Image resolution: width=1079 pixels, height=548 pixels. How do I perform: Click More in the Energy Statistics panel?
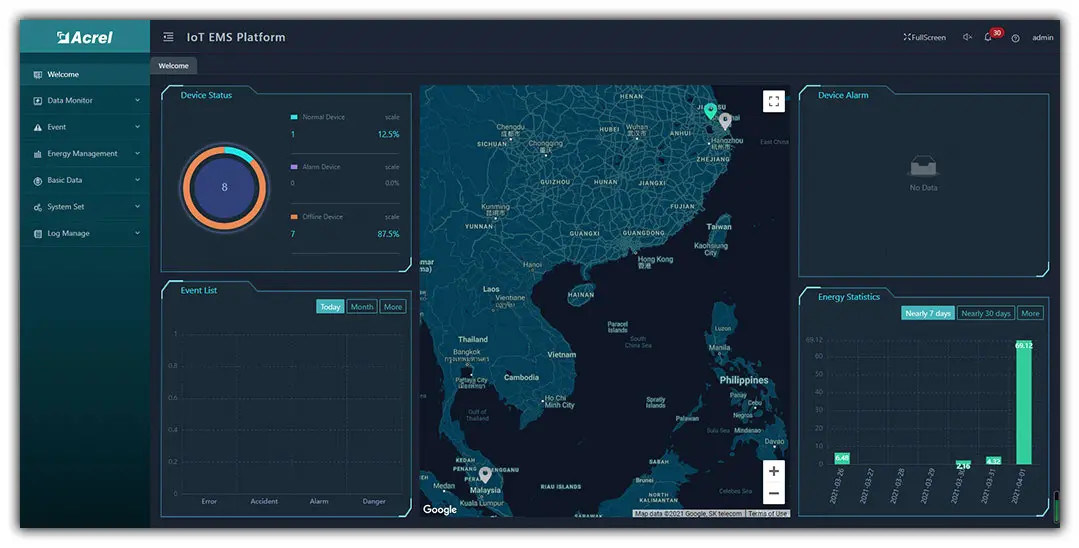(1030, 313)
